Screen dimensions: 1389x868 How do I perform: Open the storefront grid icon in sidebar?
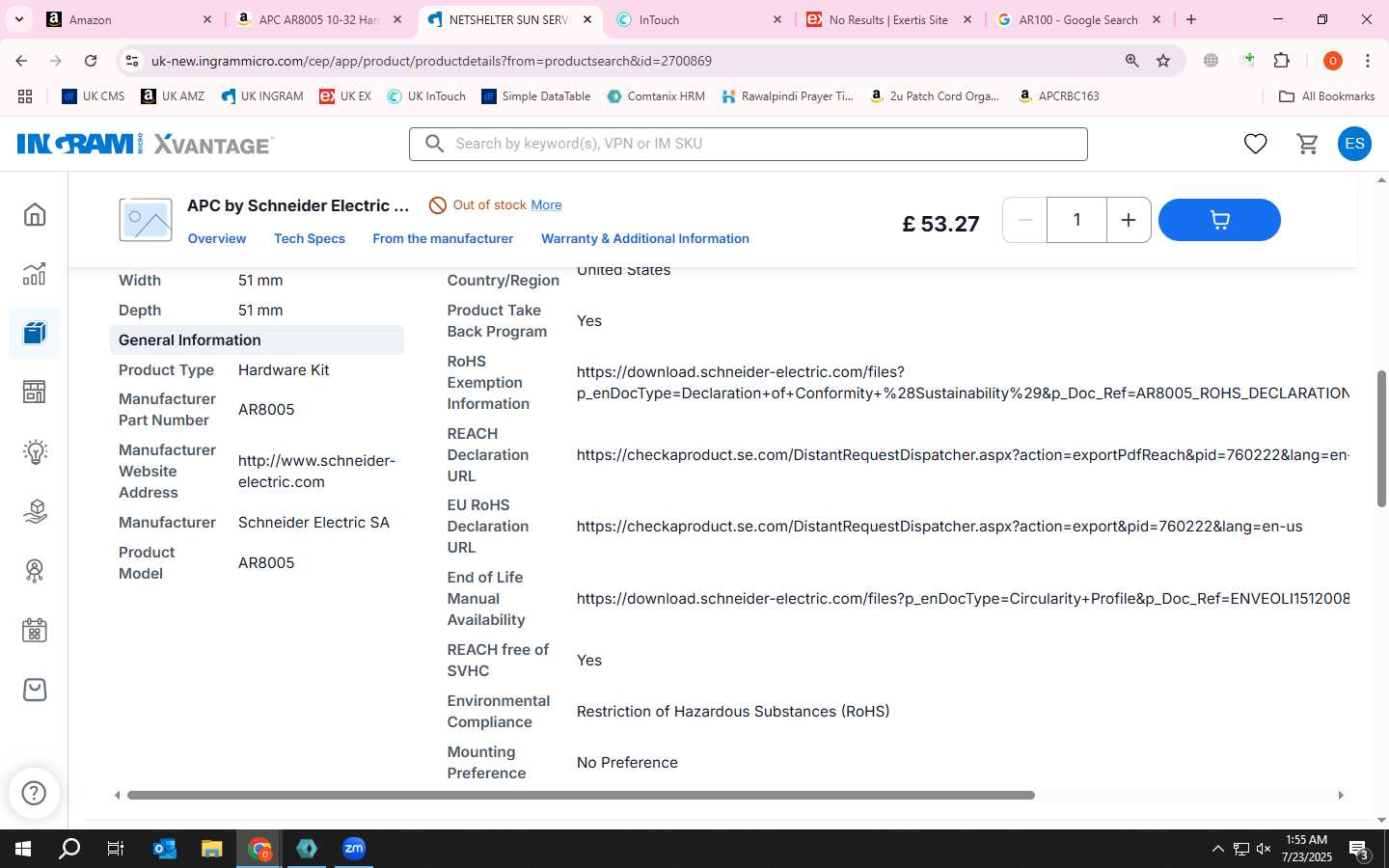coord(35,392)
